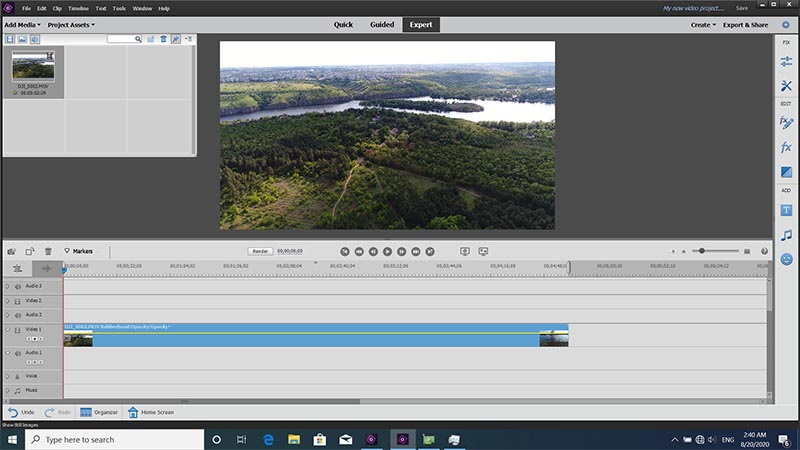This screenshot has width=800, height=450.
Task: Expand the Music track
Action: [8, 391]
